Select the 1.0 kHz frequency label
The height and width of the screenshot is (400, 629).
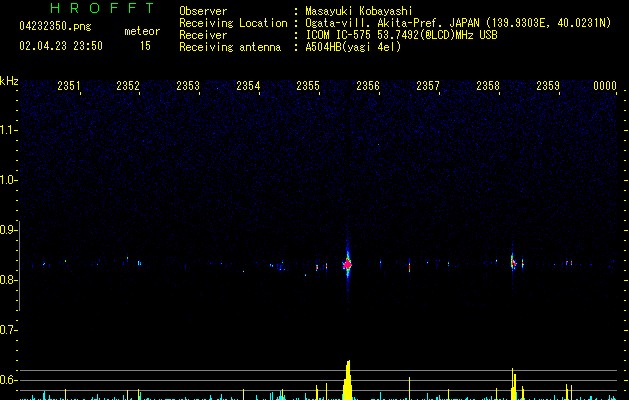[x=8, y=180]
